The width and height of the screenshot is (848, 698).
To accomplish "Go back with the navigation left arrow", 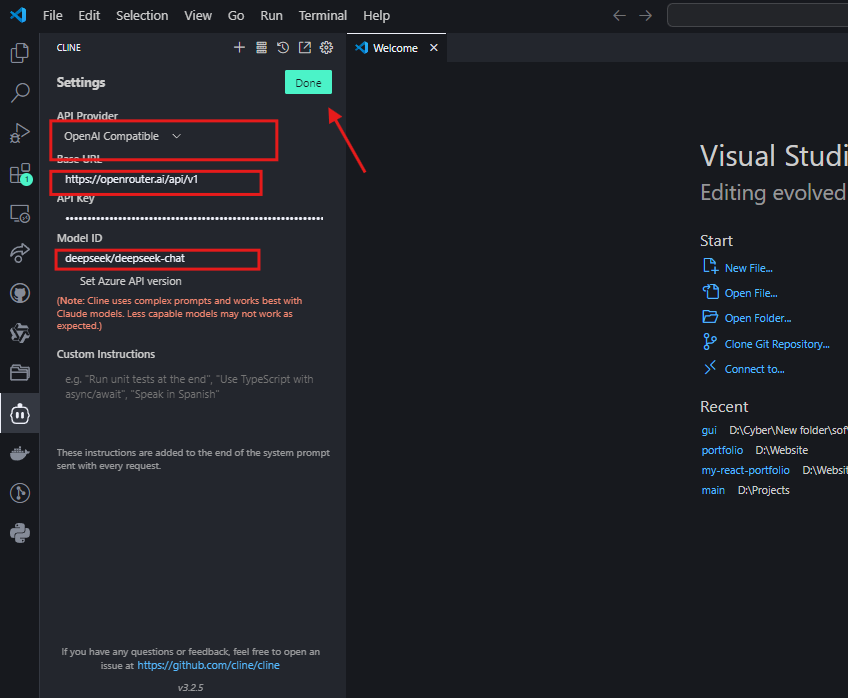I will [619, 16].
